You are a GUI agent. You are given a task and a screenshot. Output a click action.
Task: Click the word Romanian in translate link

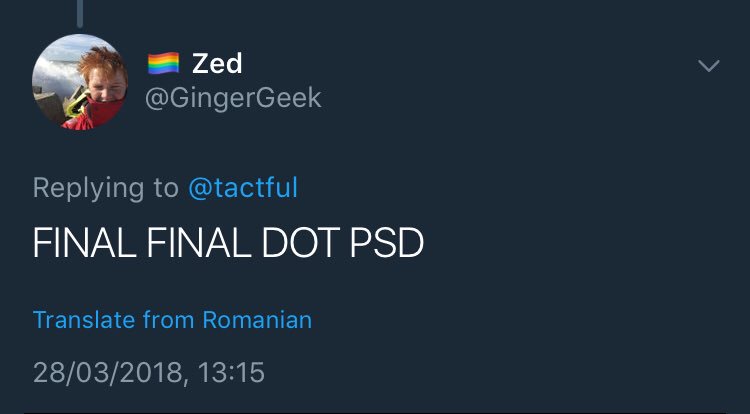257,320
